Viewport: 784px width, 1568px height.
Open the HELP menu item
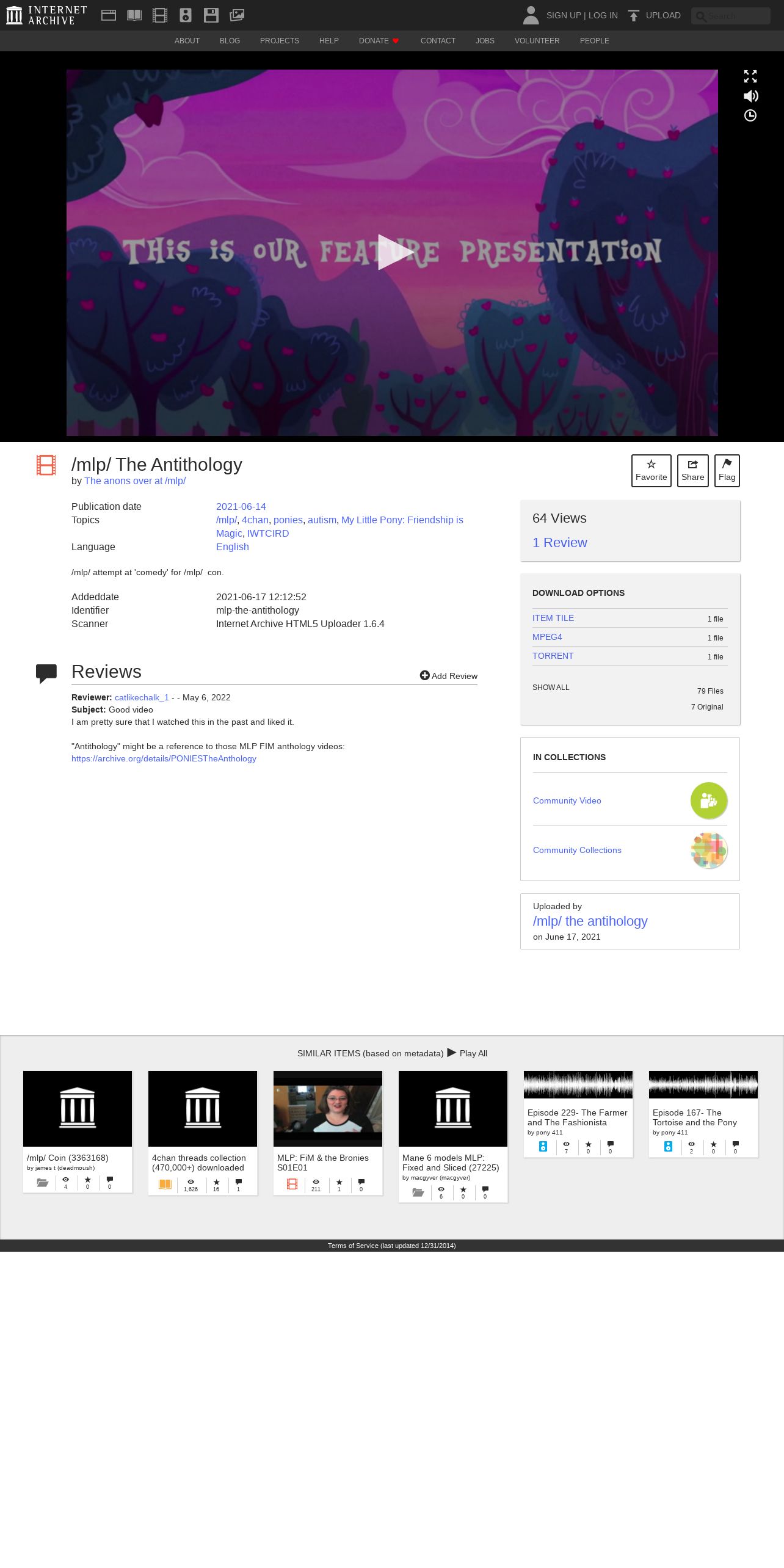pos(329,41)
